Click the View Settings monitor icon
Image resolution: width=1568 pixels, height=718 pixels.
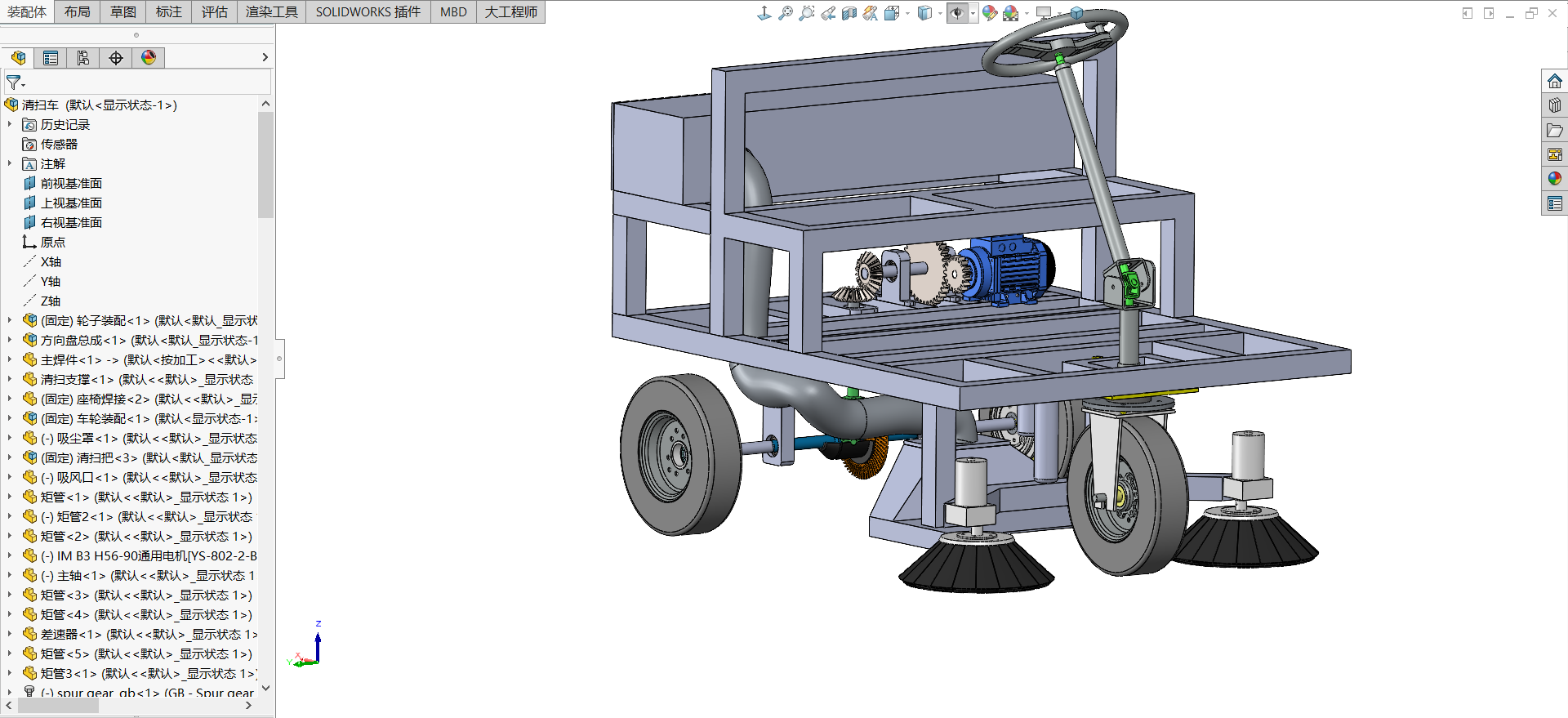(x=1044, y=13)
